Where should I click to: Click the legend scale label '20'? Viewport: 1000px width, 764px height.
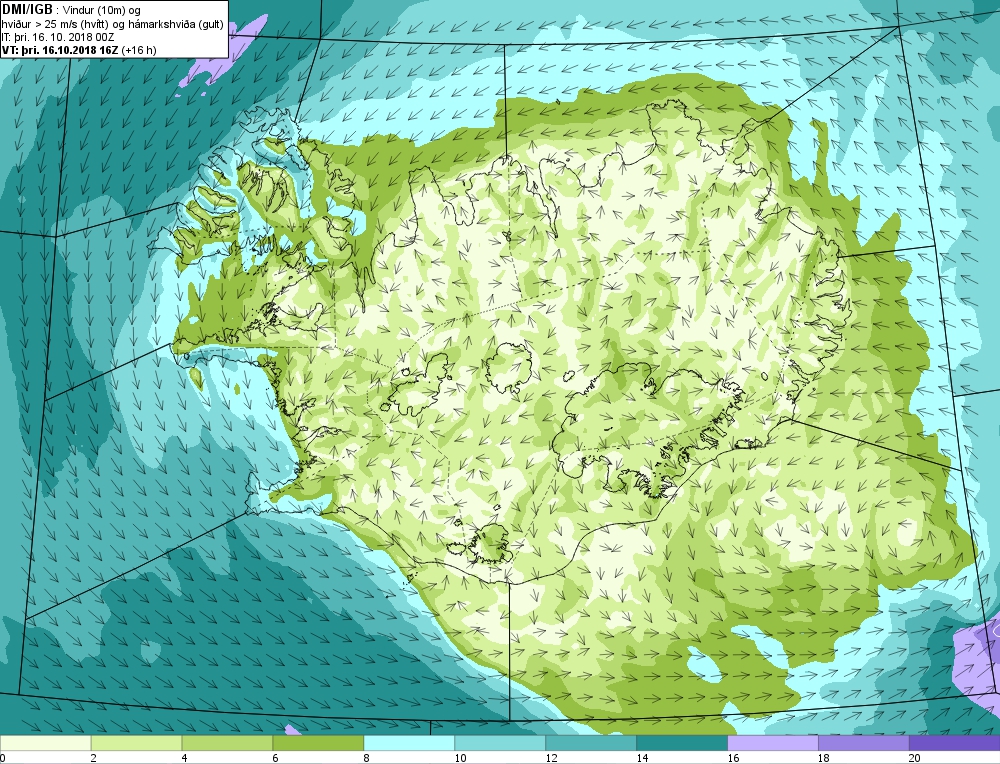click(915, 758)
